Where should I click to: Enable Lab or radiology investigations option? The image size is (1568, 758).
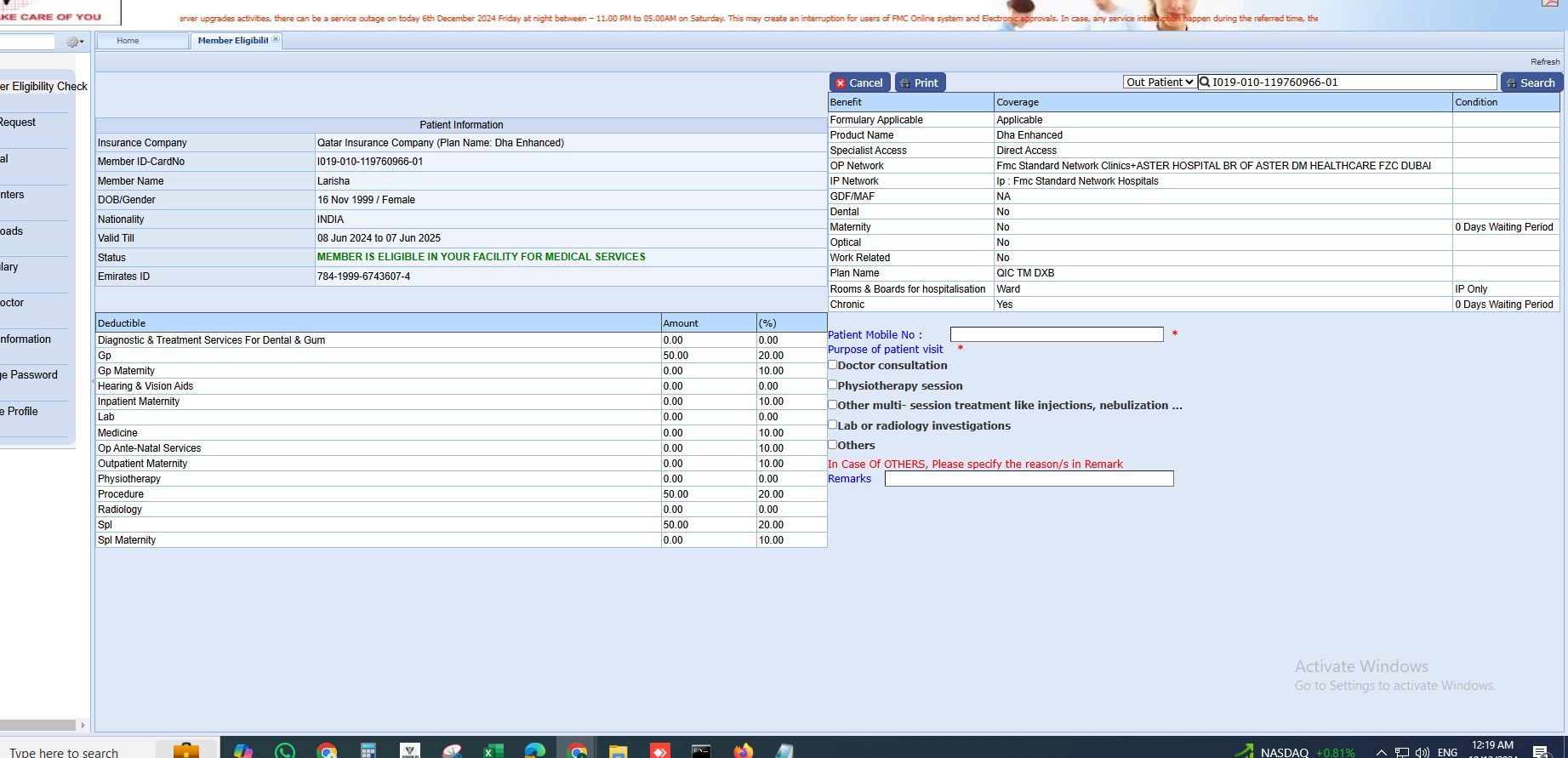pyautogui.click(x=833, y=425)
